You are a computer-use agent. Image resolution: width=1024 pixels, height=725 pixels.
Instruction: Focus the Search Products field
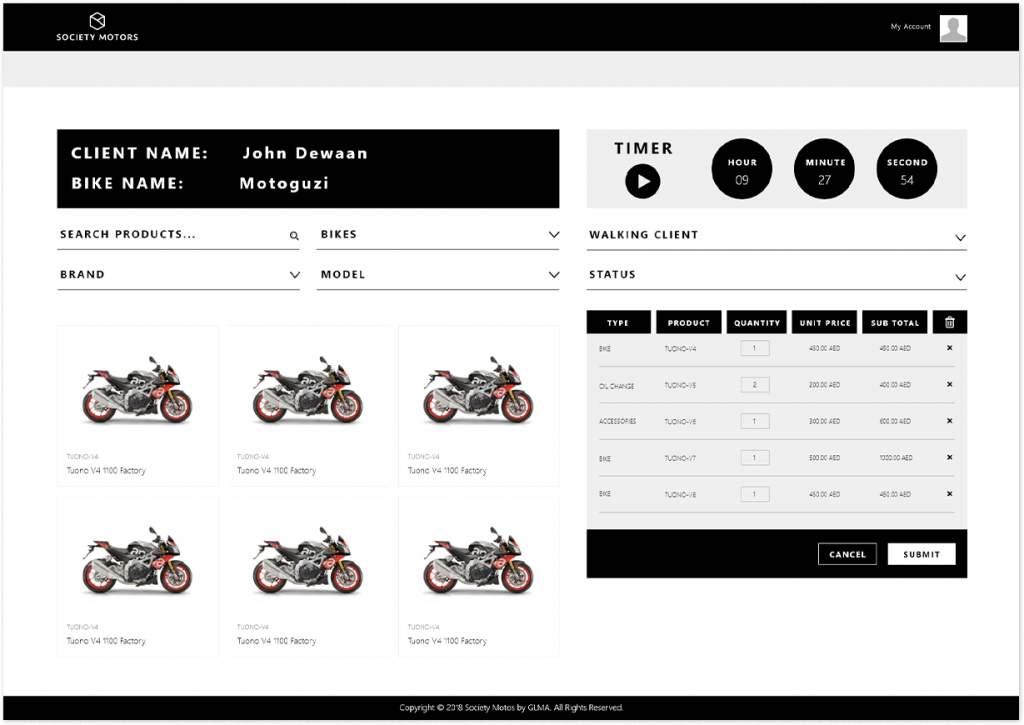[x=178, y=235]
